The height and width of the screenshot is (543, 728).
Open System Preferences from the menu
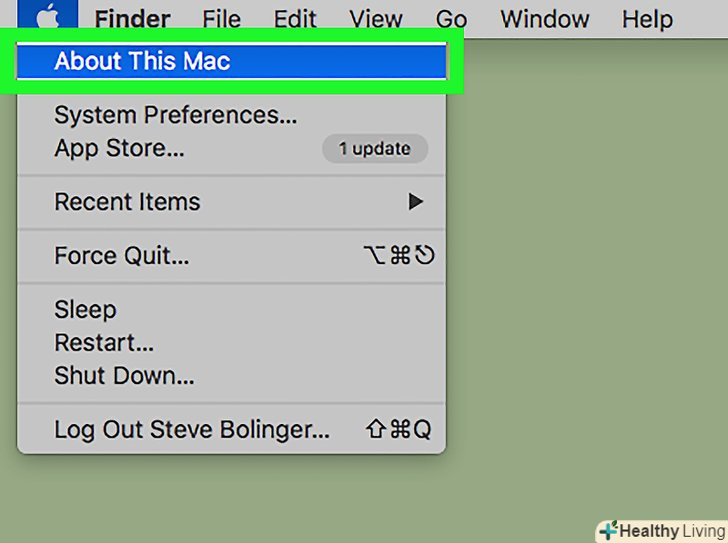[x=175, y=116]
